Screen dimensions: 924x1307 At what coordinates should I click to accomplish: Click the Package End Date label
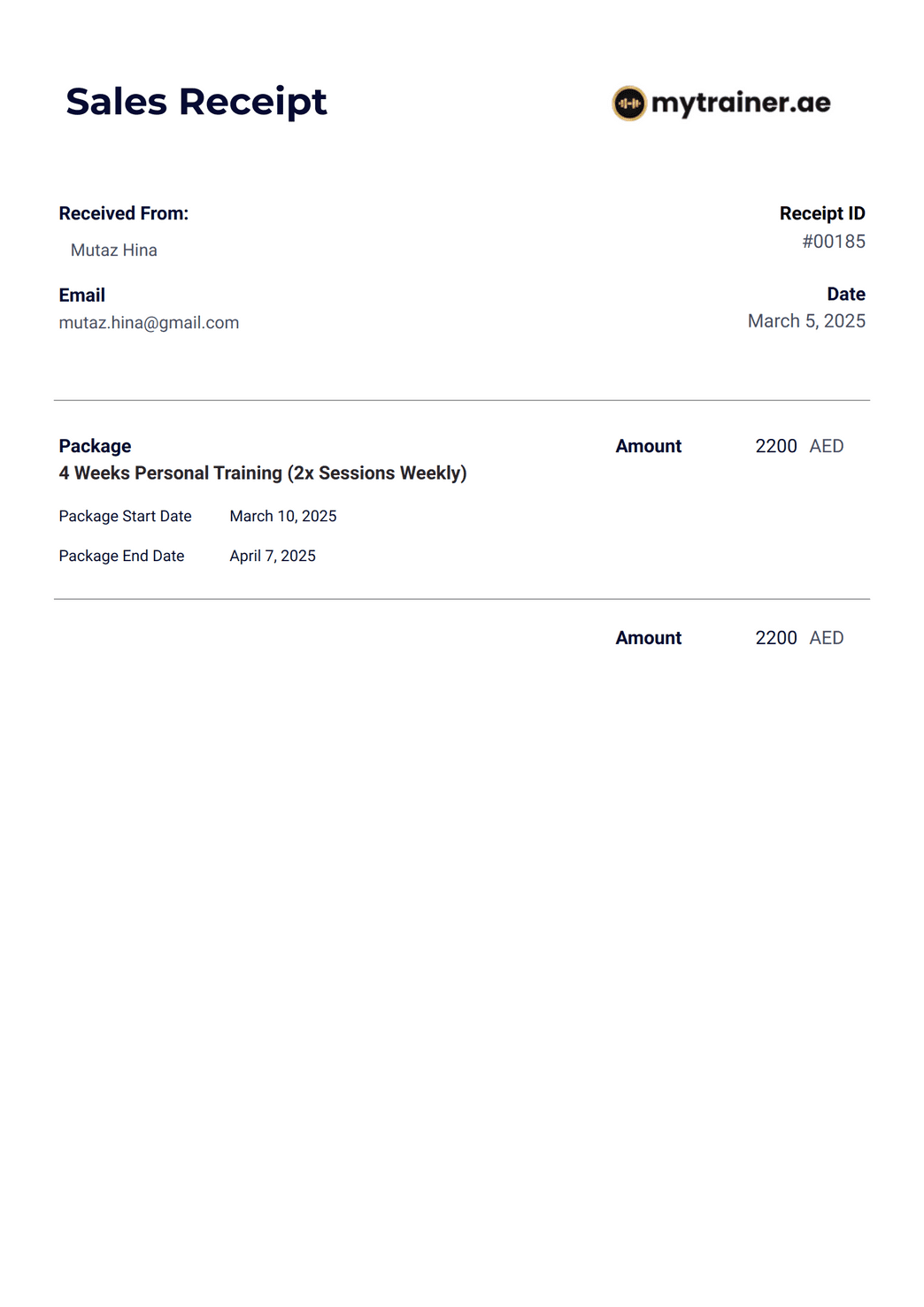point(121,556)
